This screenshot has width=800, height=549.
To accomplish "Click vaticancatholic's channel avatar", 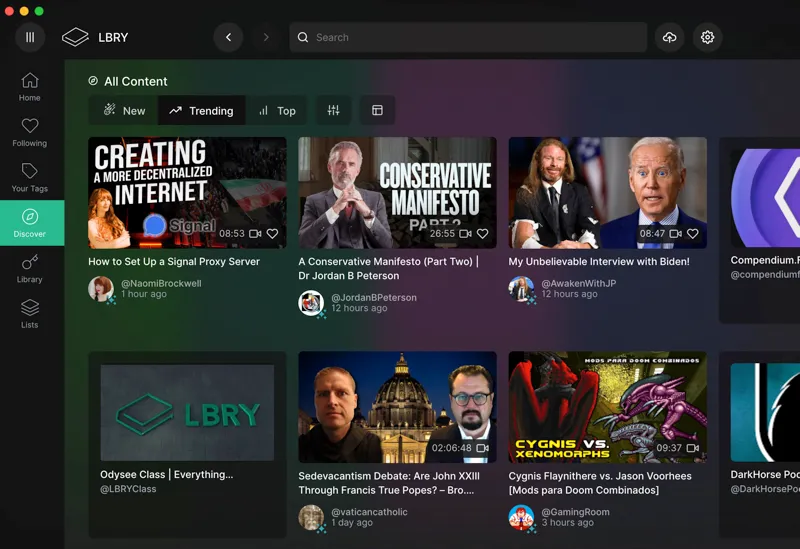I will tap(311, 517).
